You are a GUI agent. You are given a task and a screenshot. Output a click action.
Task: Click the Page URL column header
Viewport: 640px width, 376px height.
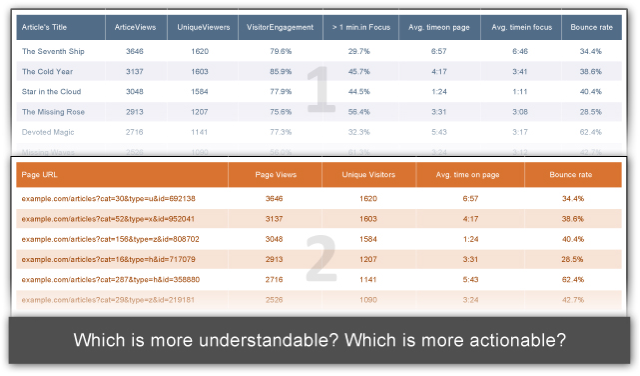click(x=39, y=175)
